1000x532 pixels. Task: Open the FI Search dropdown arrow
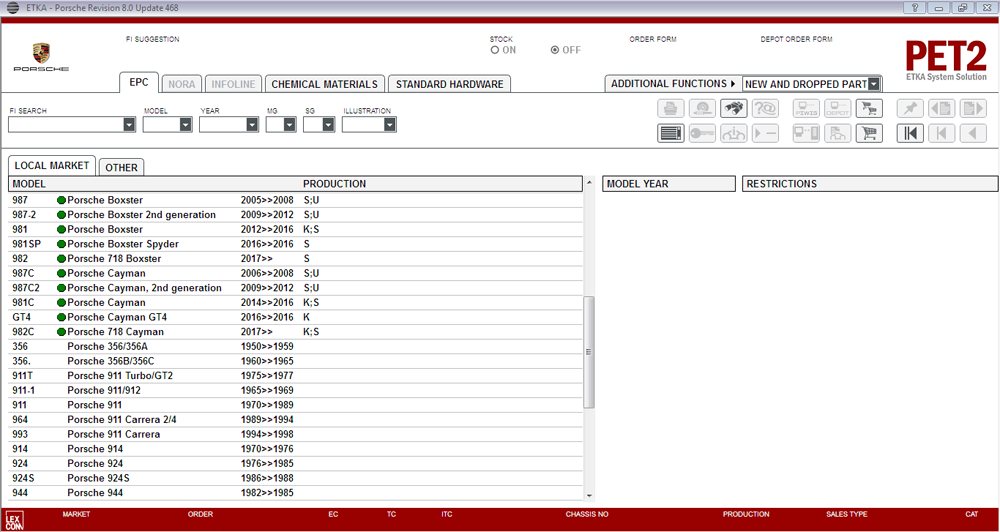click(x=129, y=125)
